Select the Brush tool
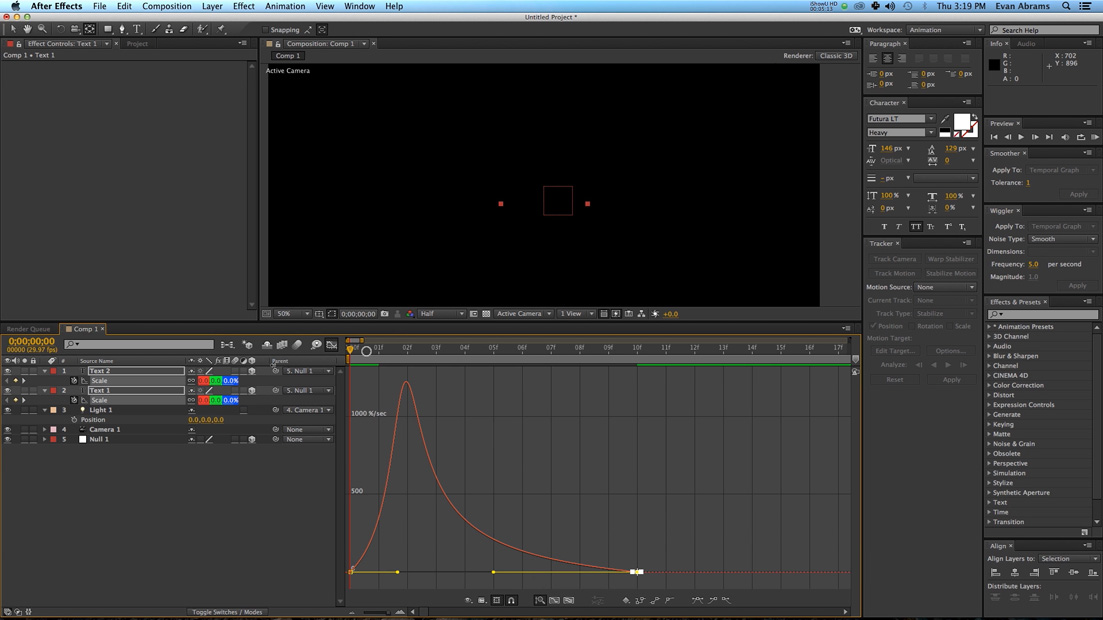Image resolution: width=1103 pixels, height=620 pixels. (x=155, y=29)
